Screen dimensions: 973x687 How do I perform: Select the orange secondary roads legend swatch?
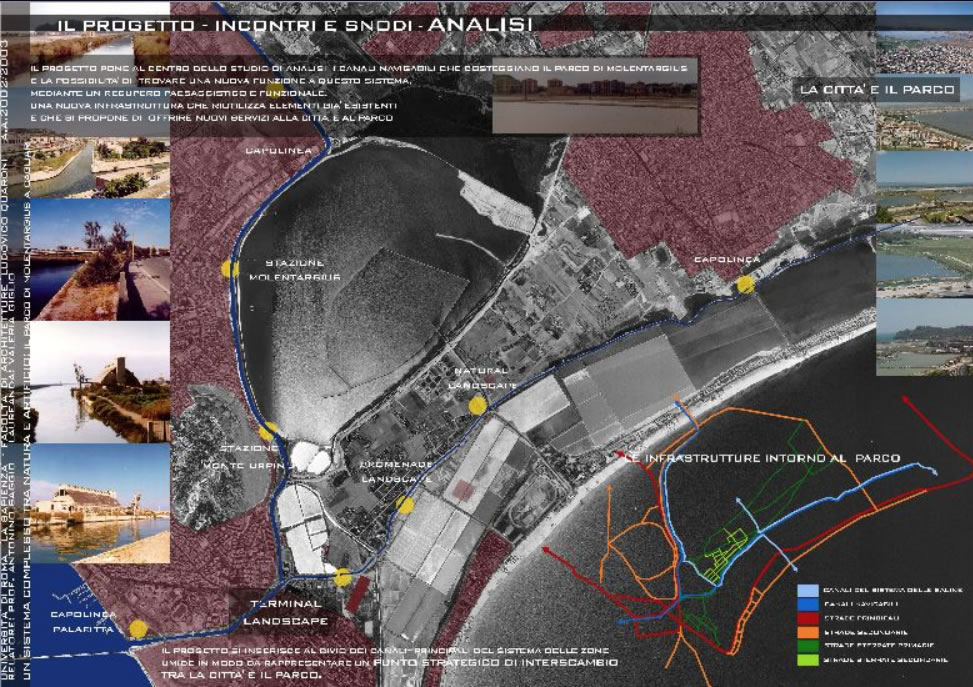coord(806,632)
